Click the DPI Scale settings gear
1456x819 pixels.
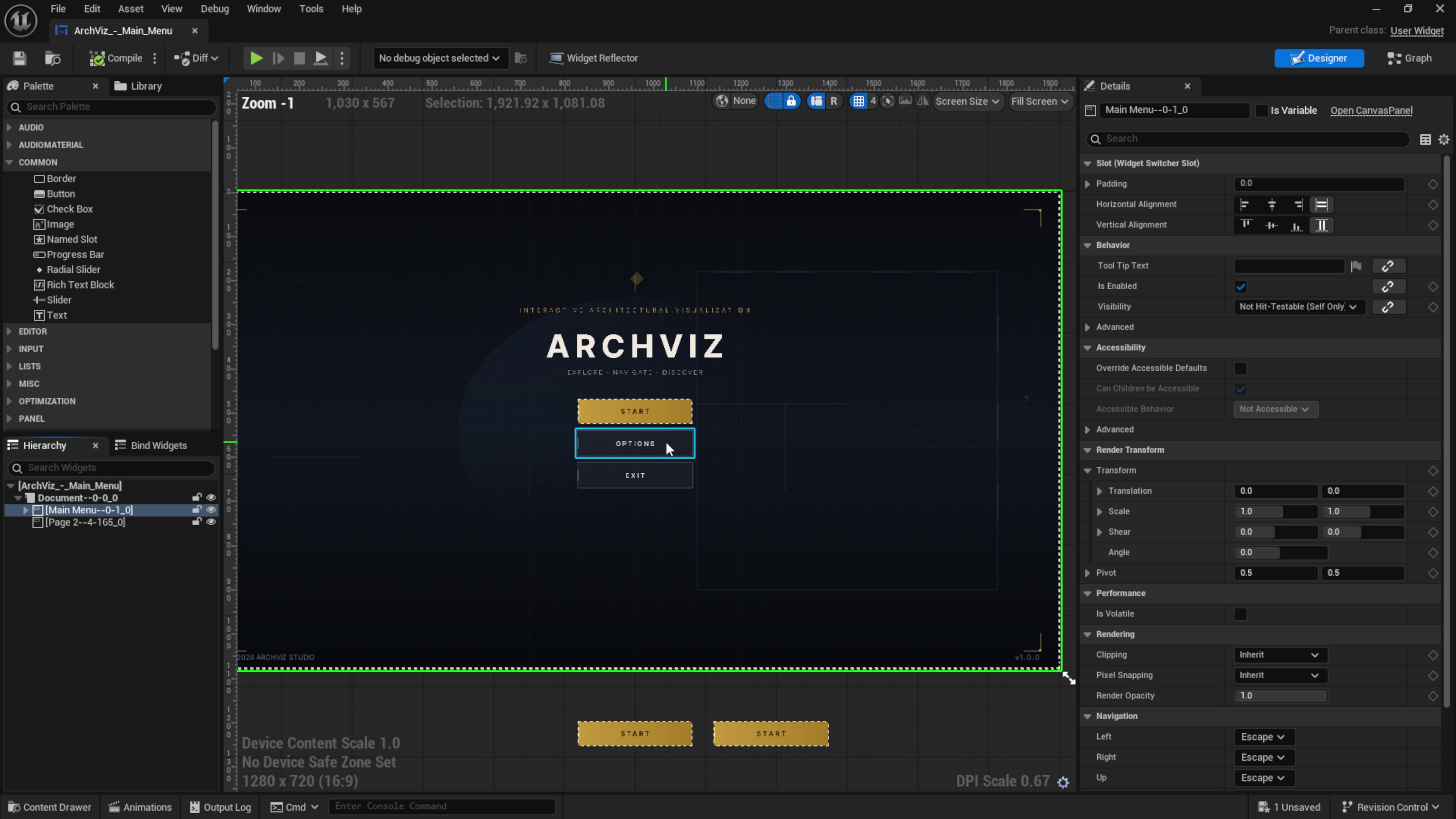tap(1063, 782)
